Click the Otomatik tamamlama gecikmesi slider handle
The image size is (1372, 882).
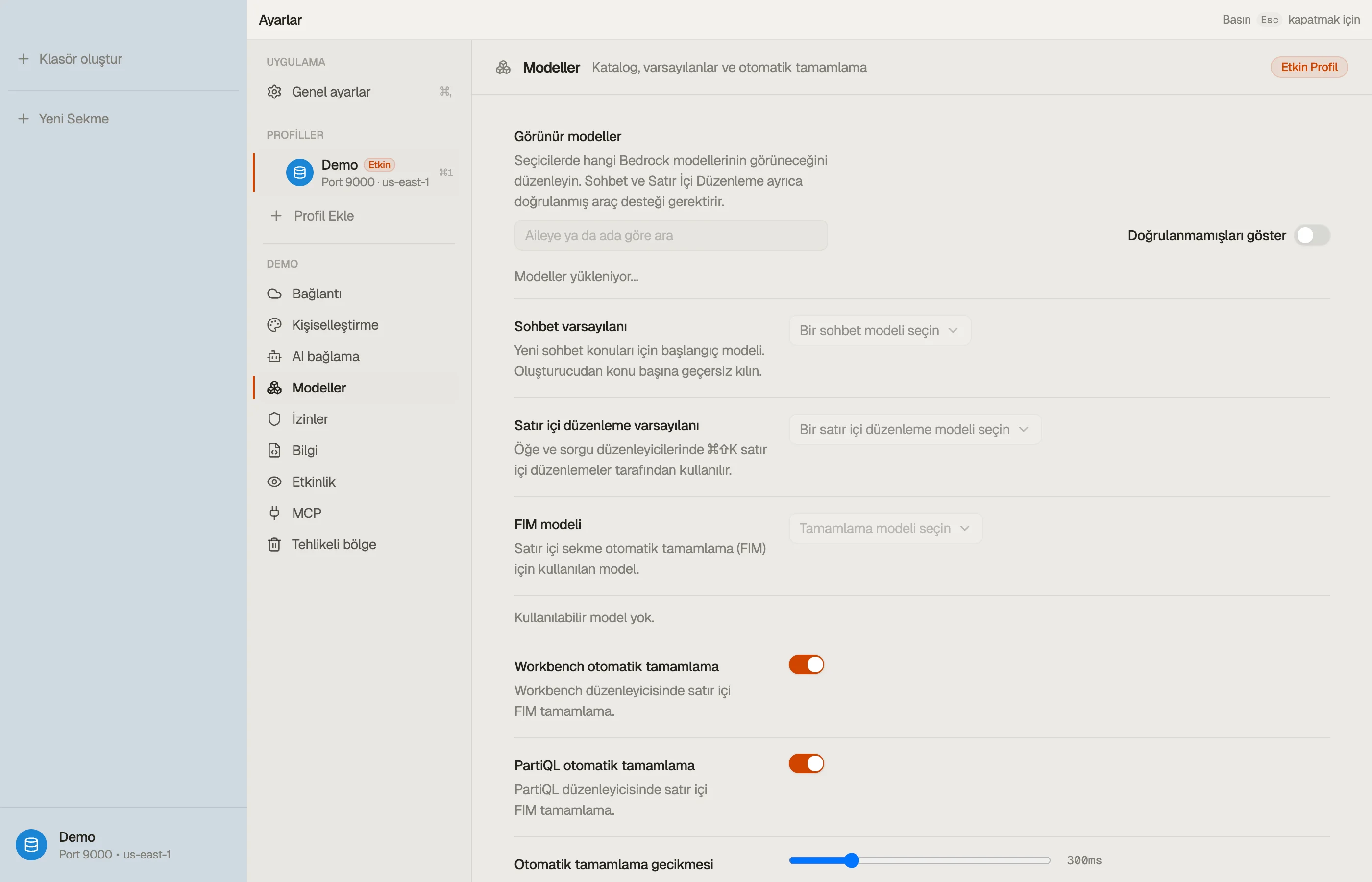pyautogui.click(x=852, y=860)
